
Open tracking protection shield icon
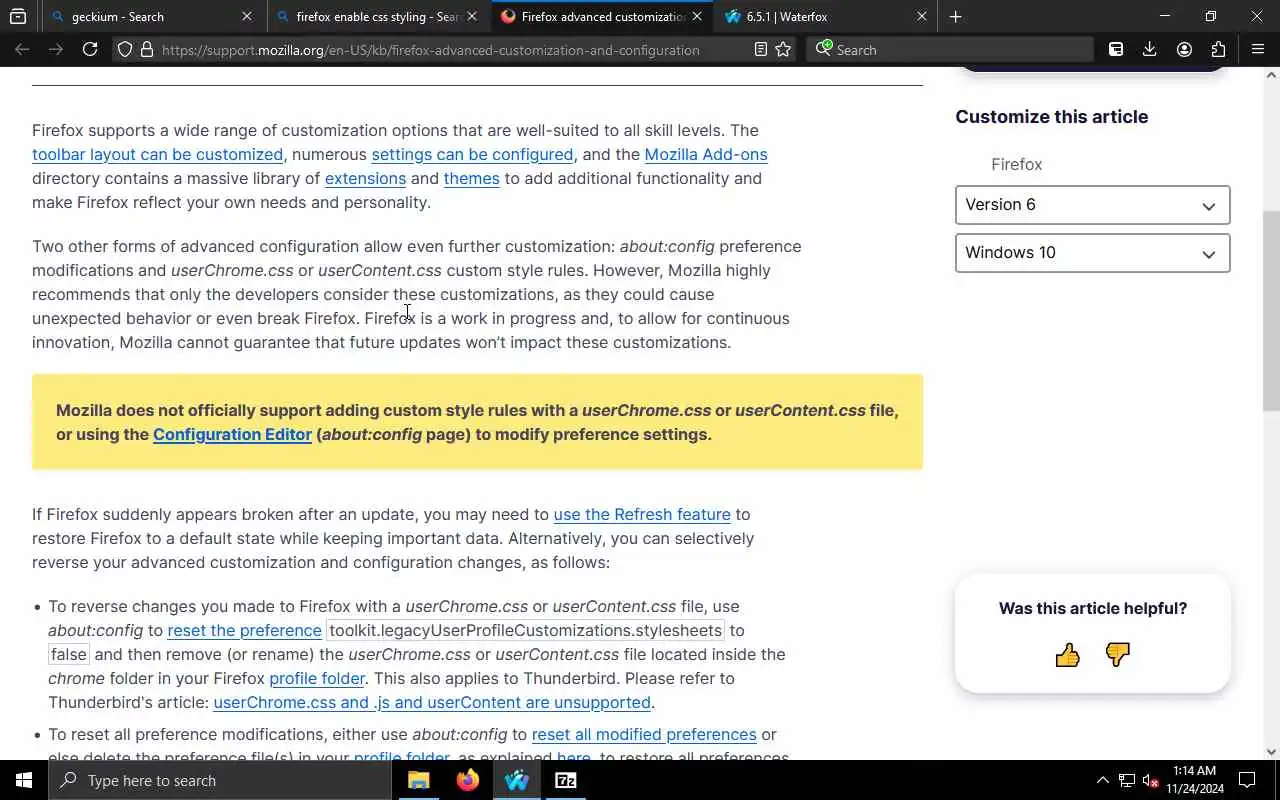[125, 49]
